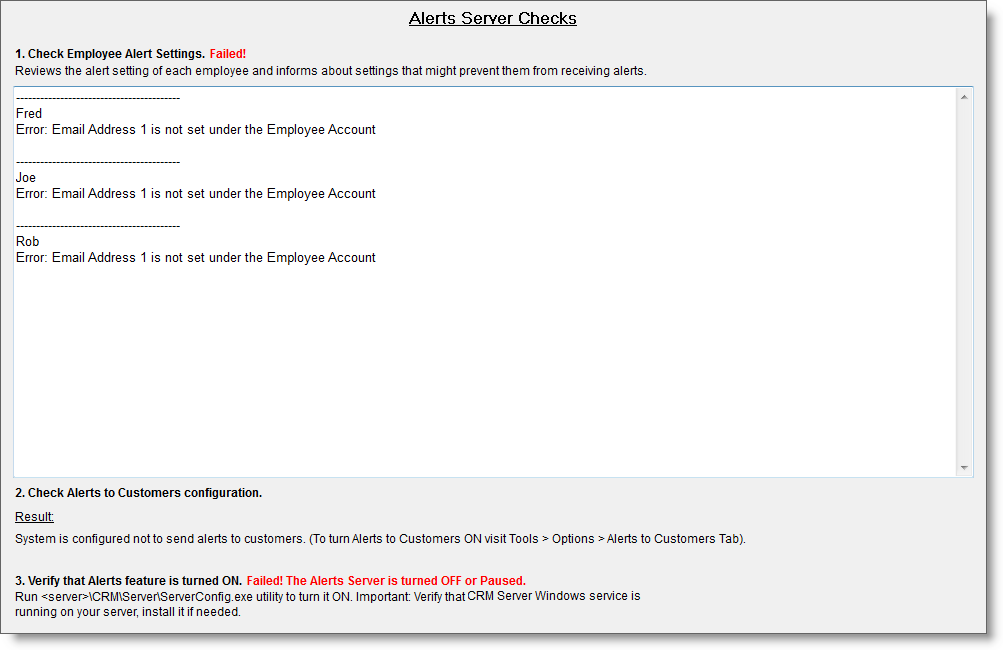Select the name 'Joe' in results
The width and height of the screenshot is (1003, 650).
(x=26, y=178)
